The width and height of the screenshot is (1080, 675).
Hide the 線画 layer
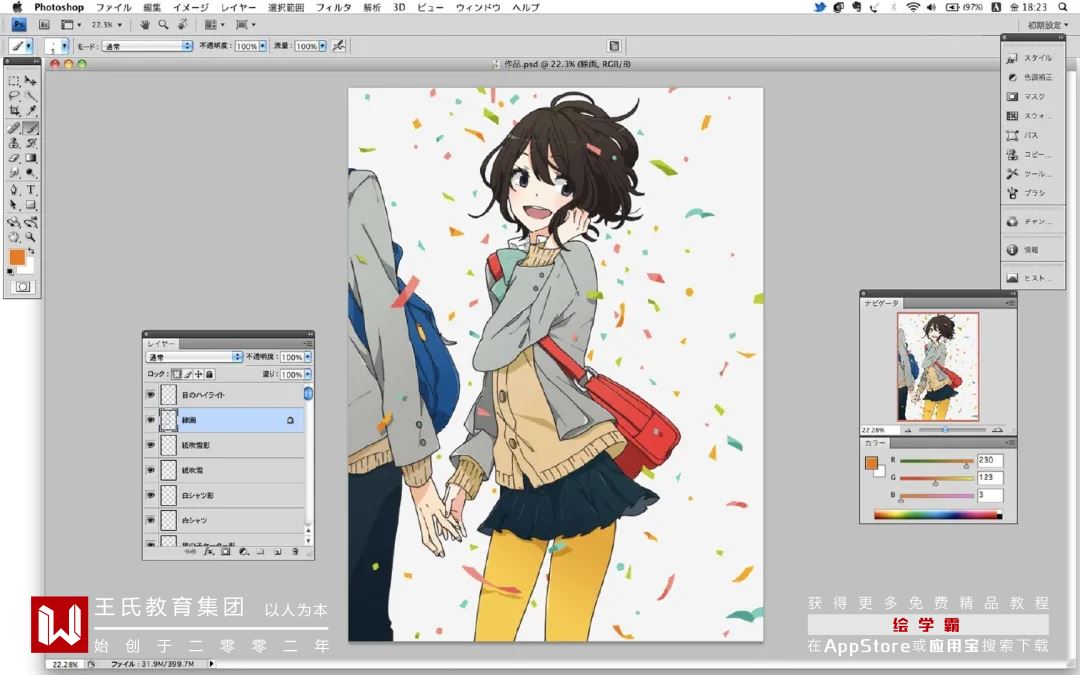click(150, 420)
